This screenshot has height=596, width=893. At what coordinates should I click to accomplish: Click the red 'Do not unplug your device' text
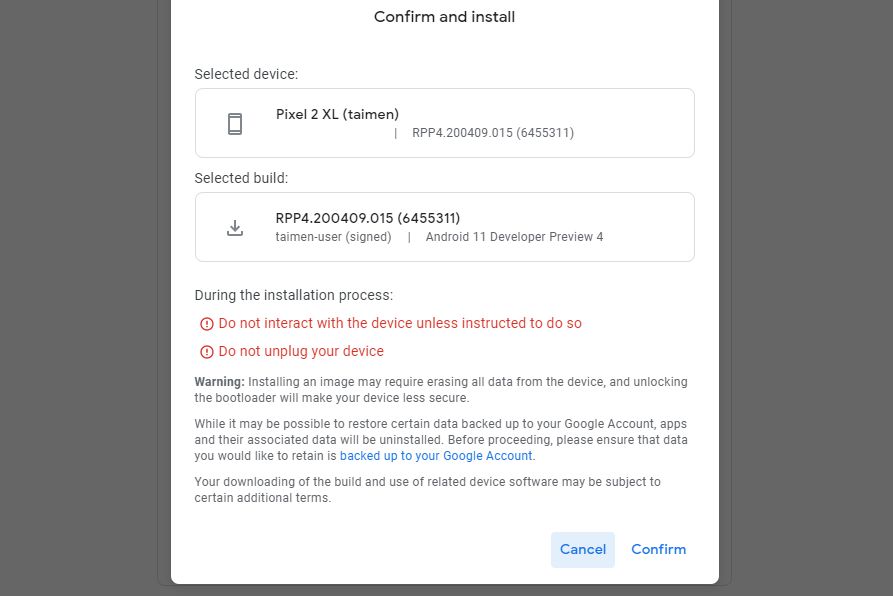click(301, 352)
